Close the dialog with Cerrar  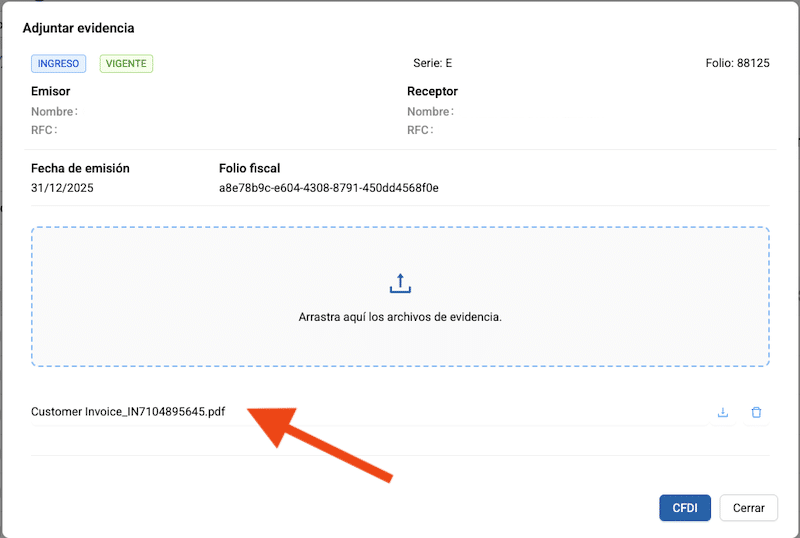pos(748,508)
